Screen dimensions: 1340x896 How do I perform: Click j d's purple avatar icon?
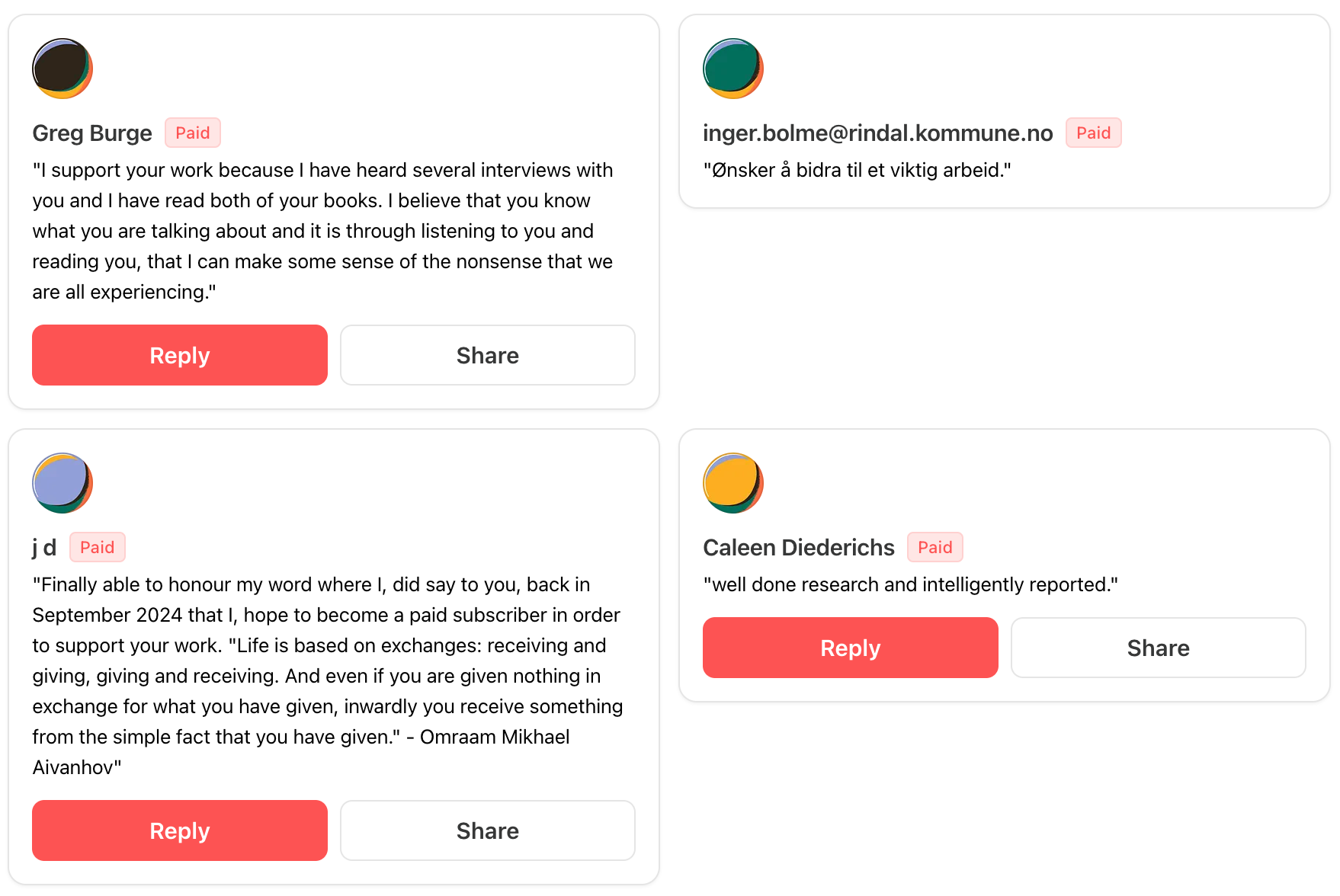[63, 483]
